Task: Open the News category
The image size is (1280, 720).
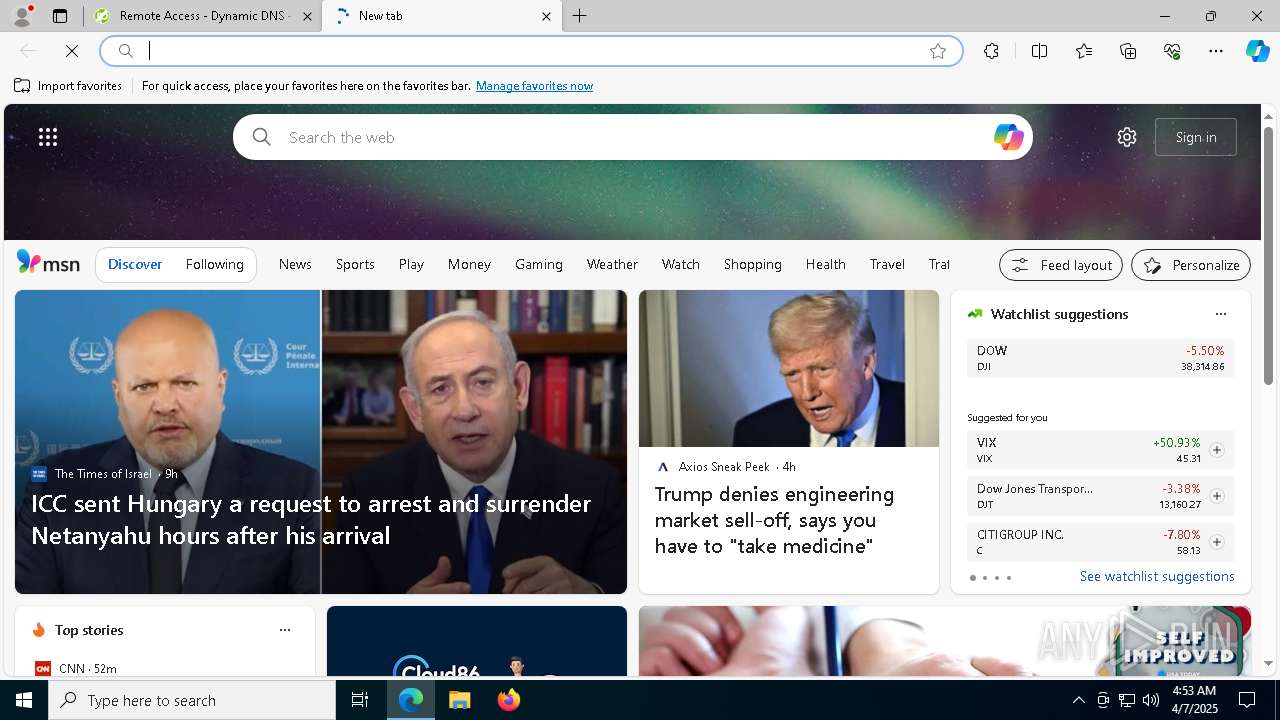Action: coord(295,264)
